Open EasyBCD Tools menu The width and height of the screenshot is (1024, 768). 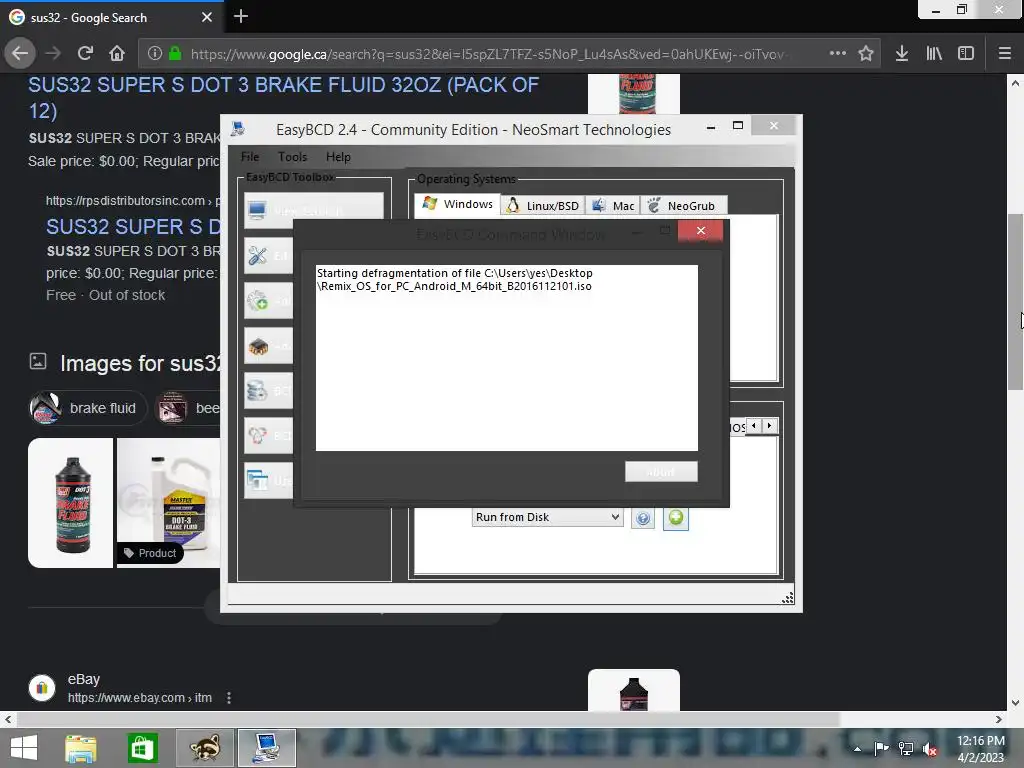coord(292,157)
